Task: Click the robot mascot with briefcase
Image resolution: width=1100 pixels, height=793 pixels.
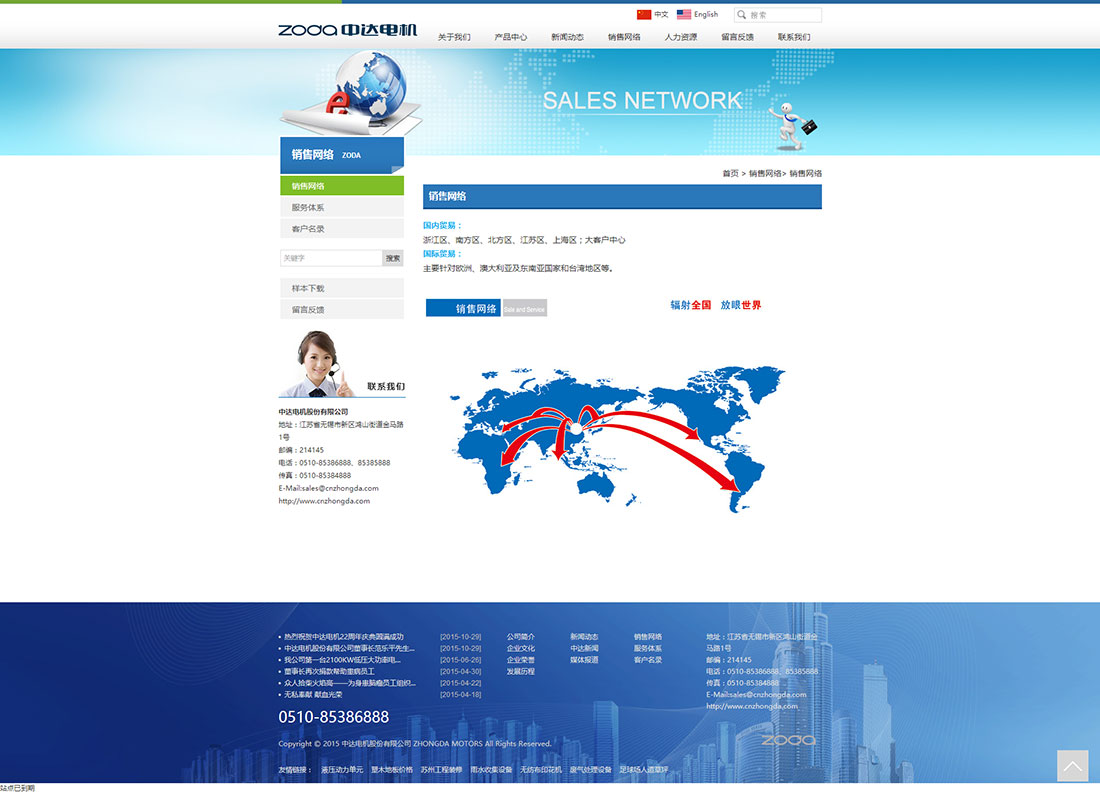Action: click(791, 124)
